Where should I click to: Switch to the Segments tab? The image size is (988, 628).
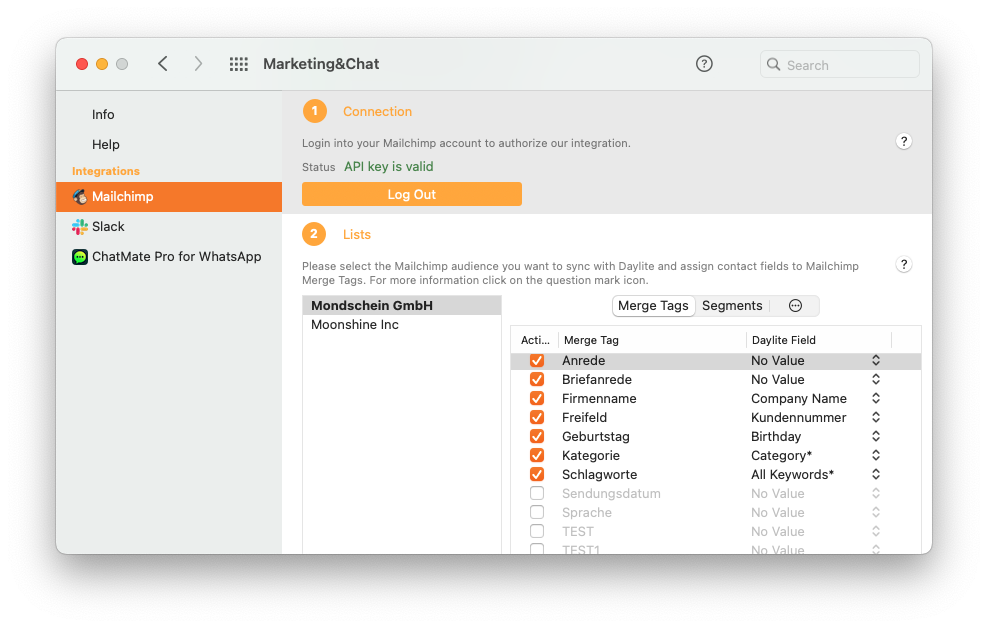pos(732,305)
